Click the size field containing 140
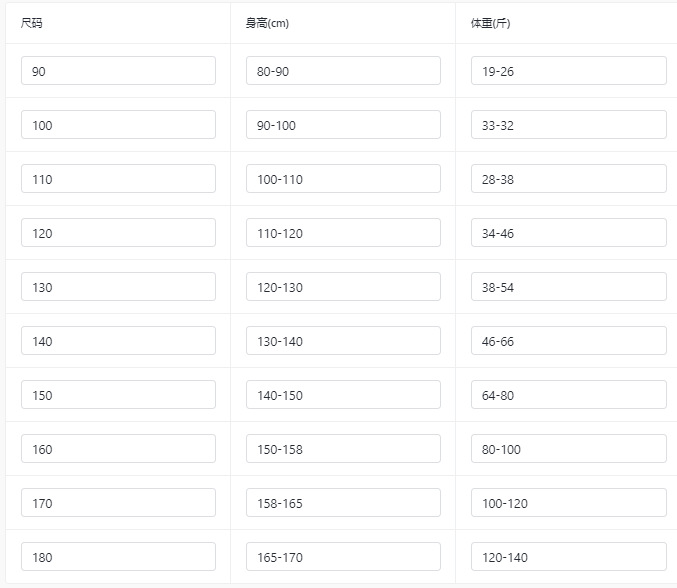Screen dimensions: 677x588 118,341
